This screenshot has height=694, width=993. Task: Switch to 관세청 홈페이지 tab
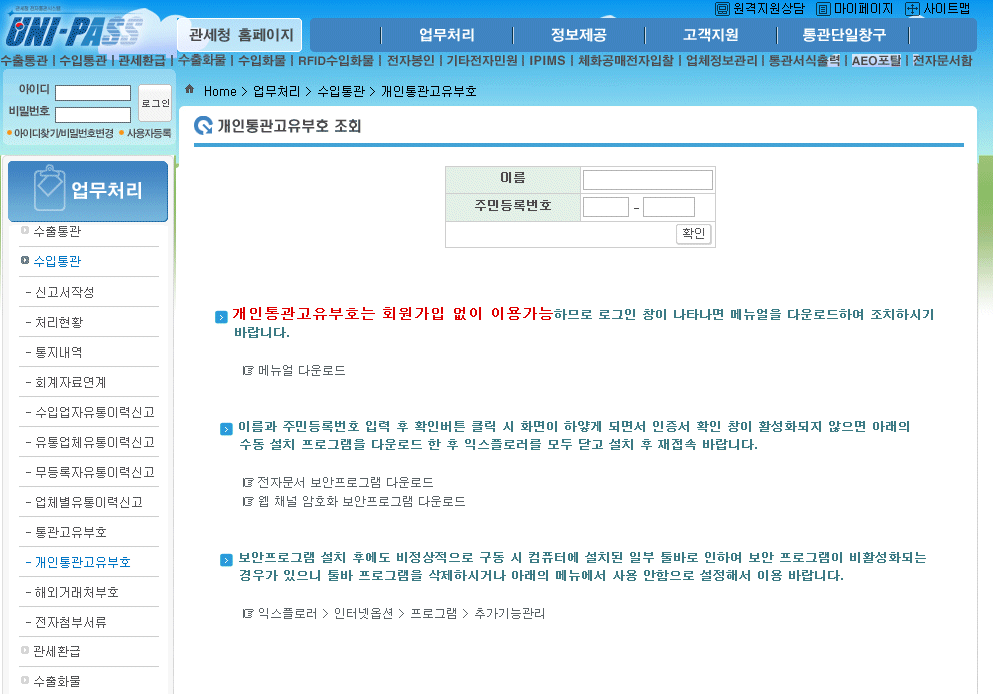(x=239, y=35)
